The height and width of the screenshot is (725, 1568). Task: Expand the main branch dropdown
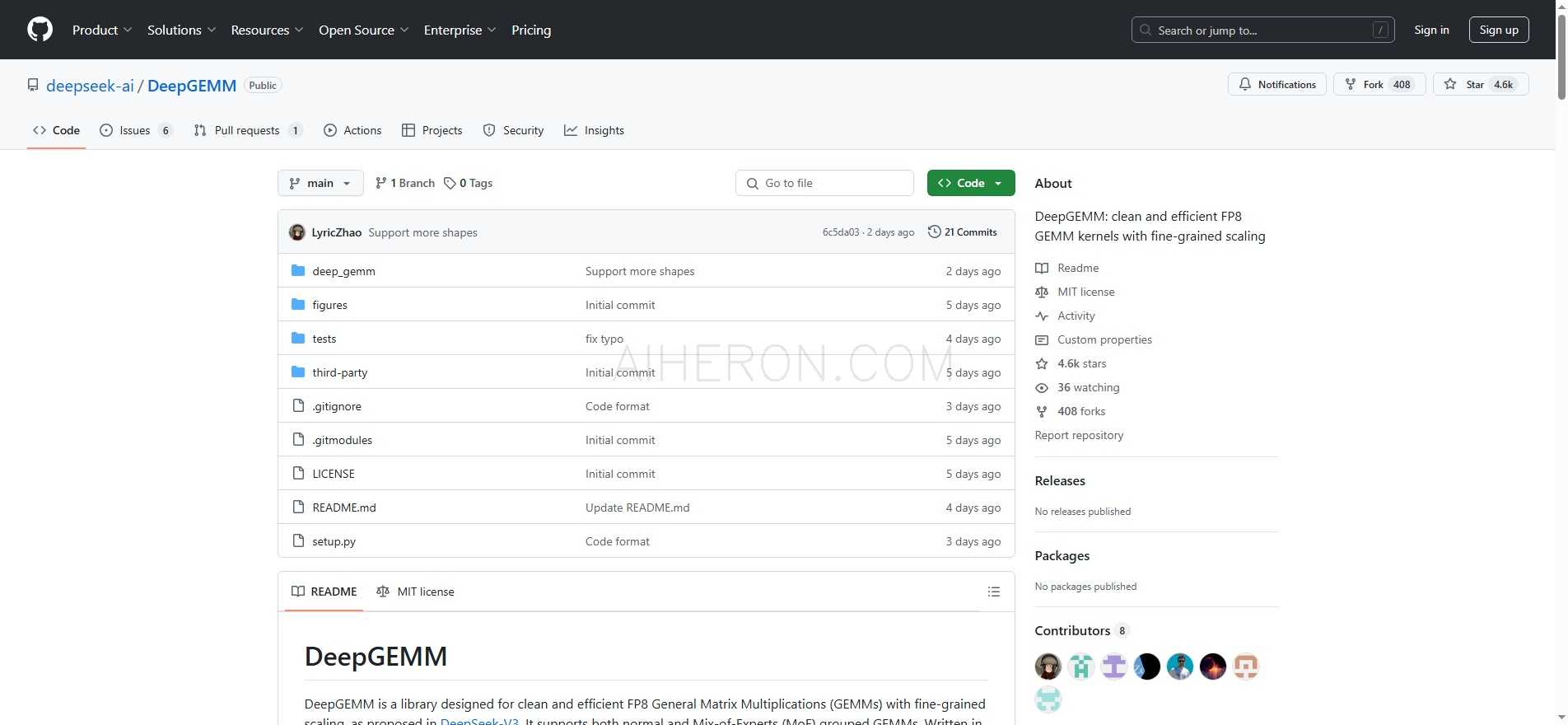320,183
